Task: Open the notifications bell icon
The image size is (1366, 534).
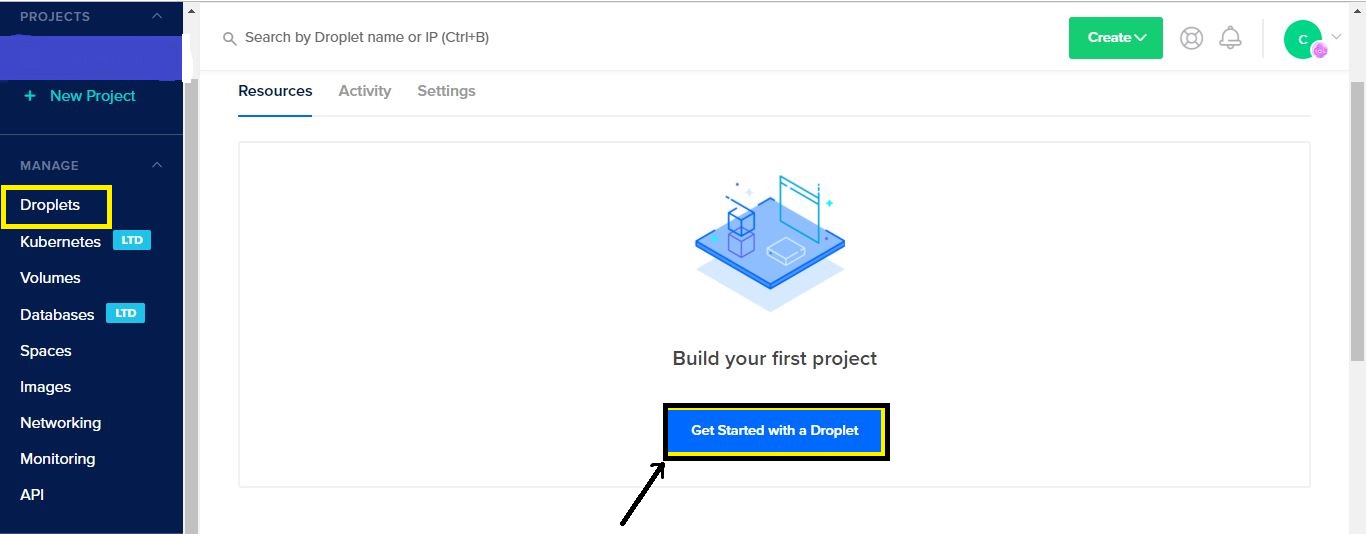Action: pyautogui.click(x=1231, y=38)
